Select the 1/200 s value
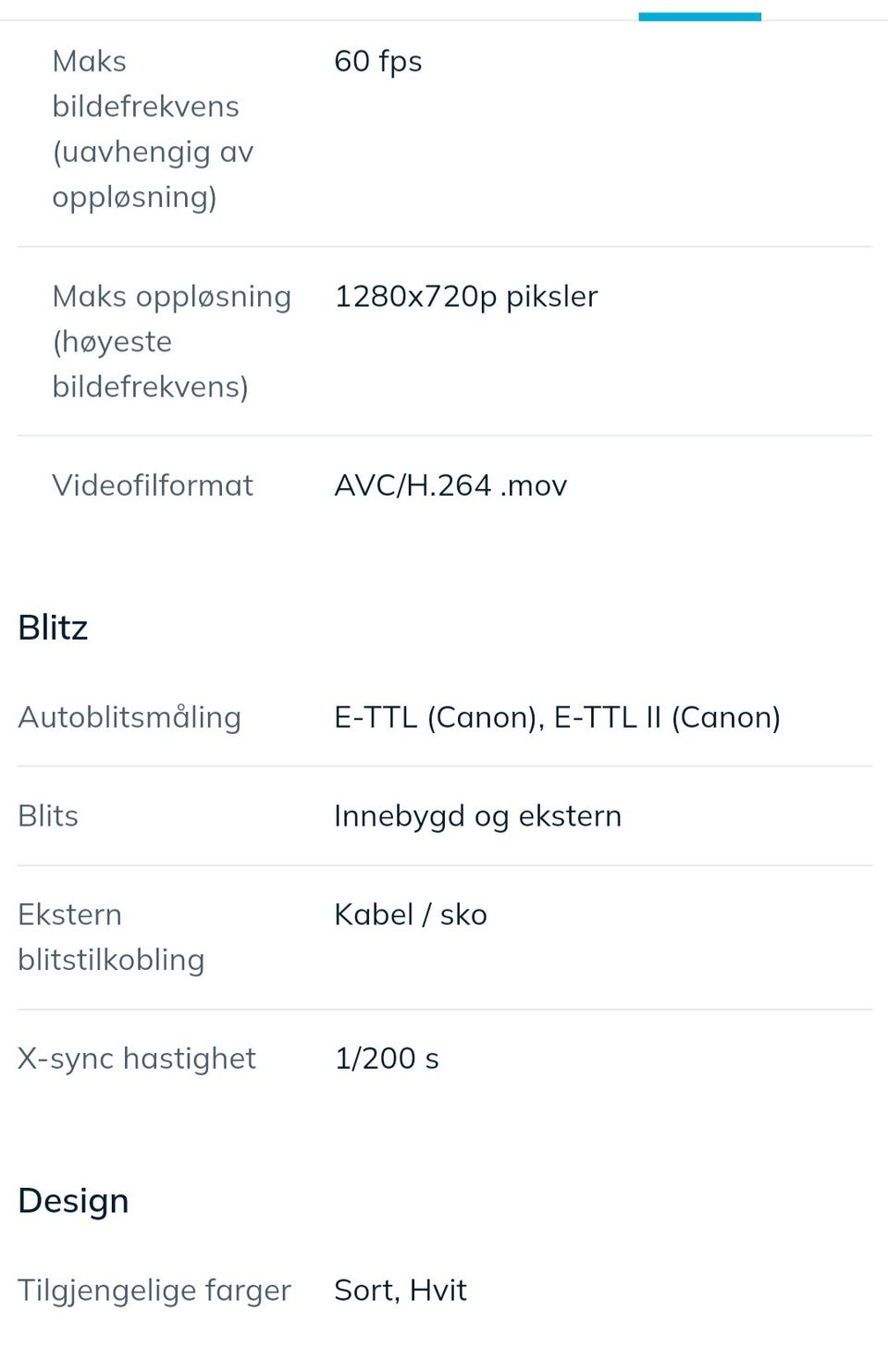The image size is (888, 1372). (x=386, y=1059)
